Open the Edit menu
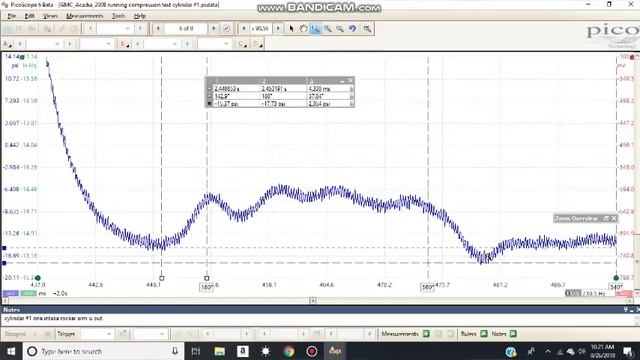This screenshot has height=360, width=640. 29,16
